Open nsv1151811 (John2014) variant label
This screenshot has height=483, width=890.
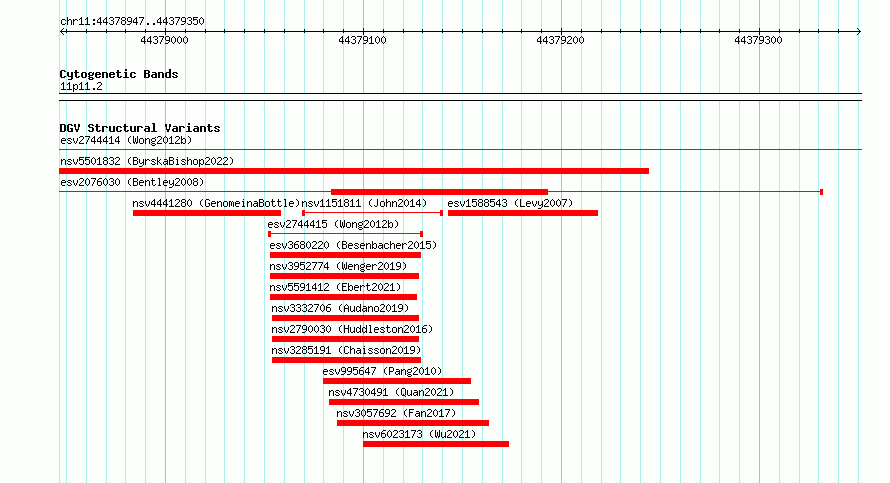(x=364, y=203)
